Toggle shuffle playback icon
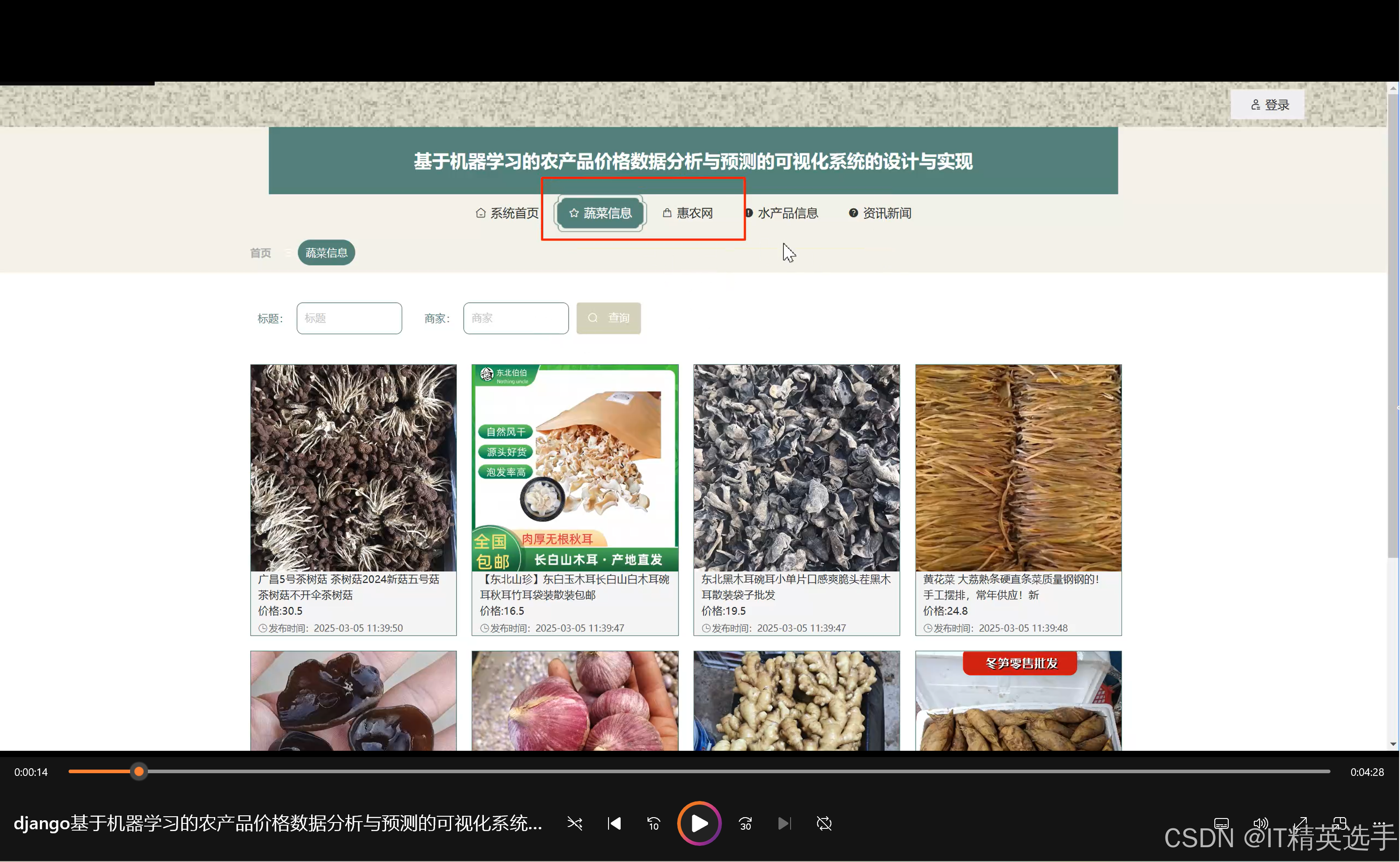Viewport: 1400px width, 862px height. coord(574,823)
